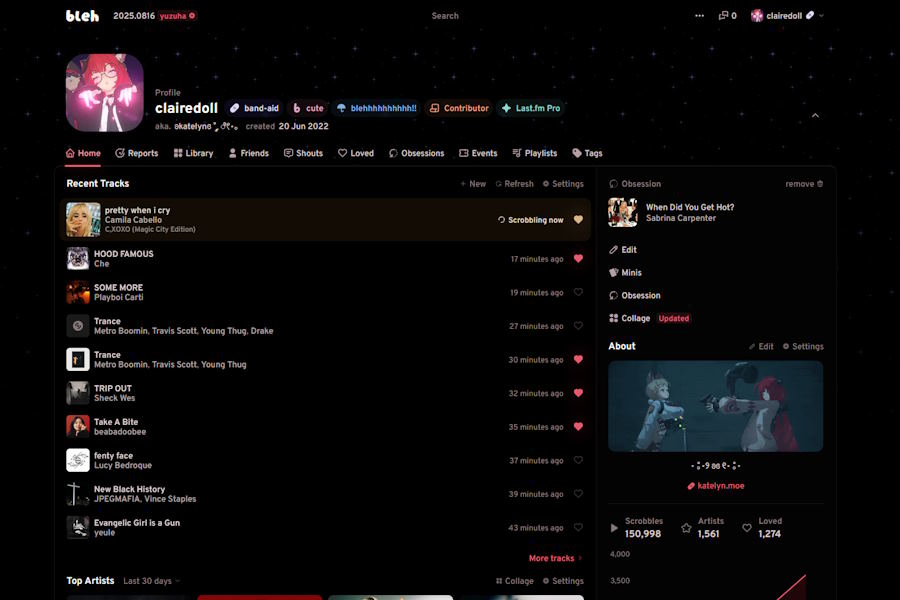Open the Library tab

(193, 153)
